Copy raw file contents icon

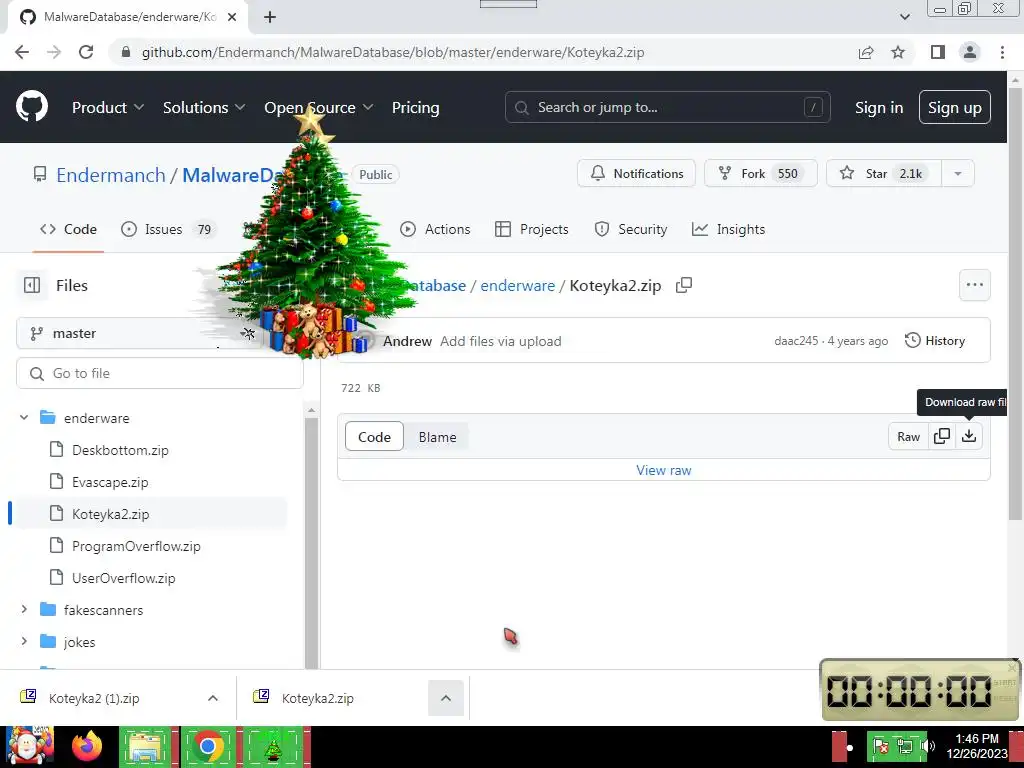942,436
